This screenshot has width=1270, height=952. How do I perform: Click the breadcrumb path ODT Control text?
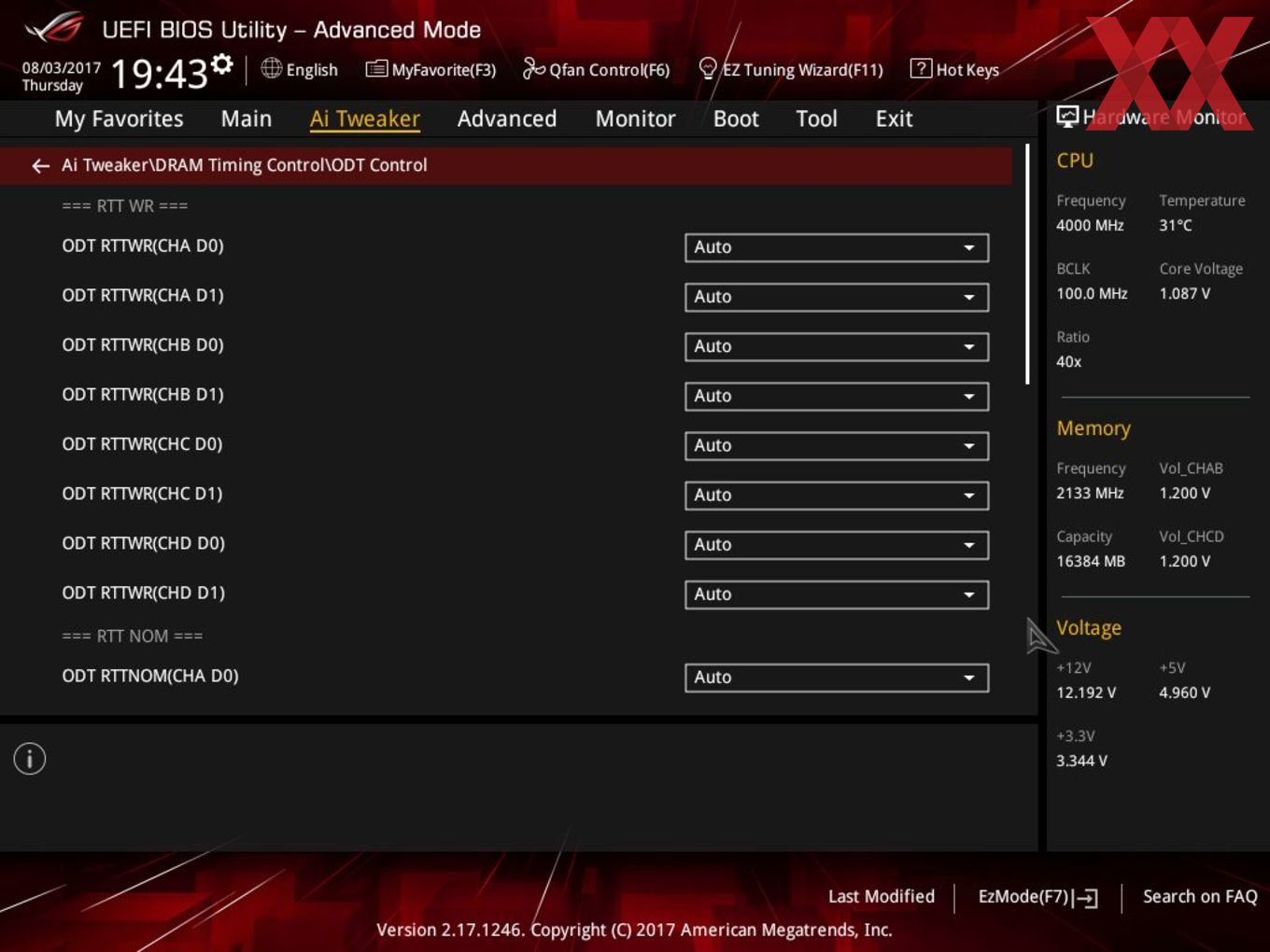tap(379, 165)
